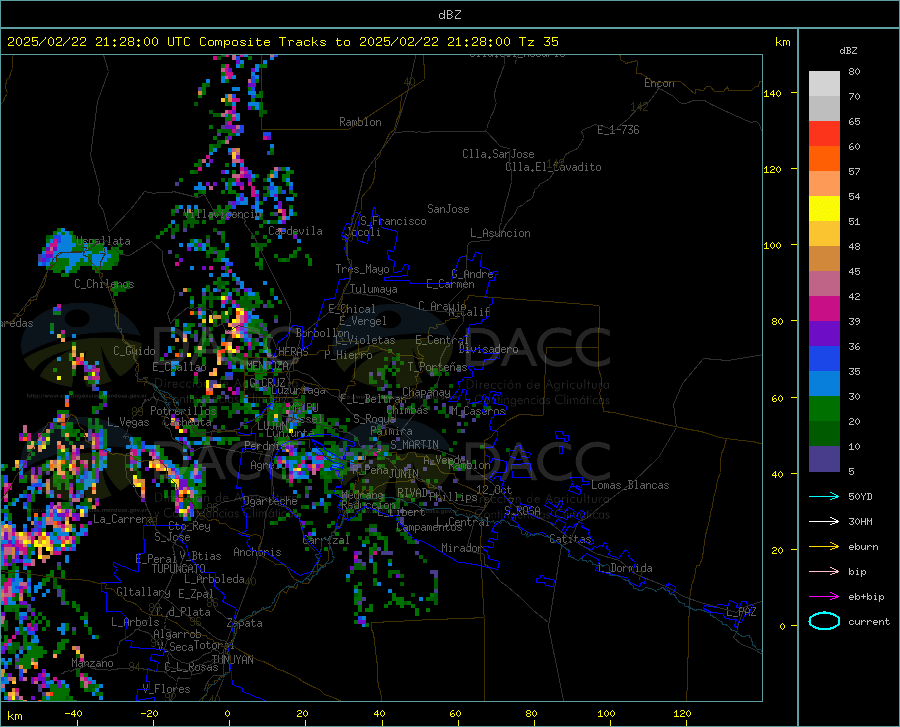Image resolution: width=900 pixels, height=727 pixels.
Task: Click the Tulumaya label
Action: click(374, 289)
